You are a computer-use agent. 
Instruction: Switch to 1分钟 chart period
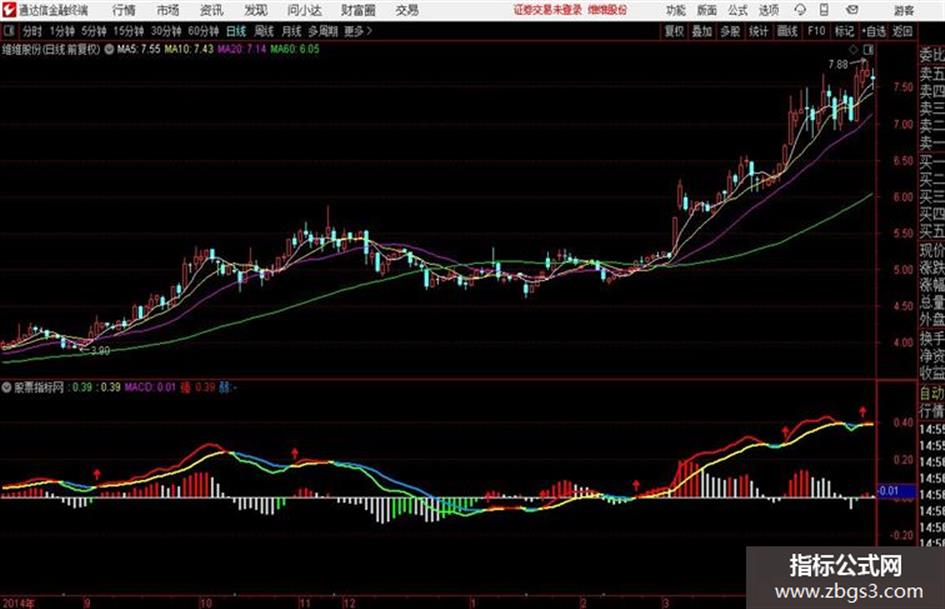61,31
